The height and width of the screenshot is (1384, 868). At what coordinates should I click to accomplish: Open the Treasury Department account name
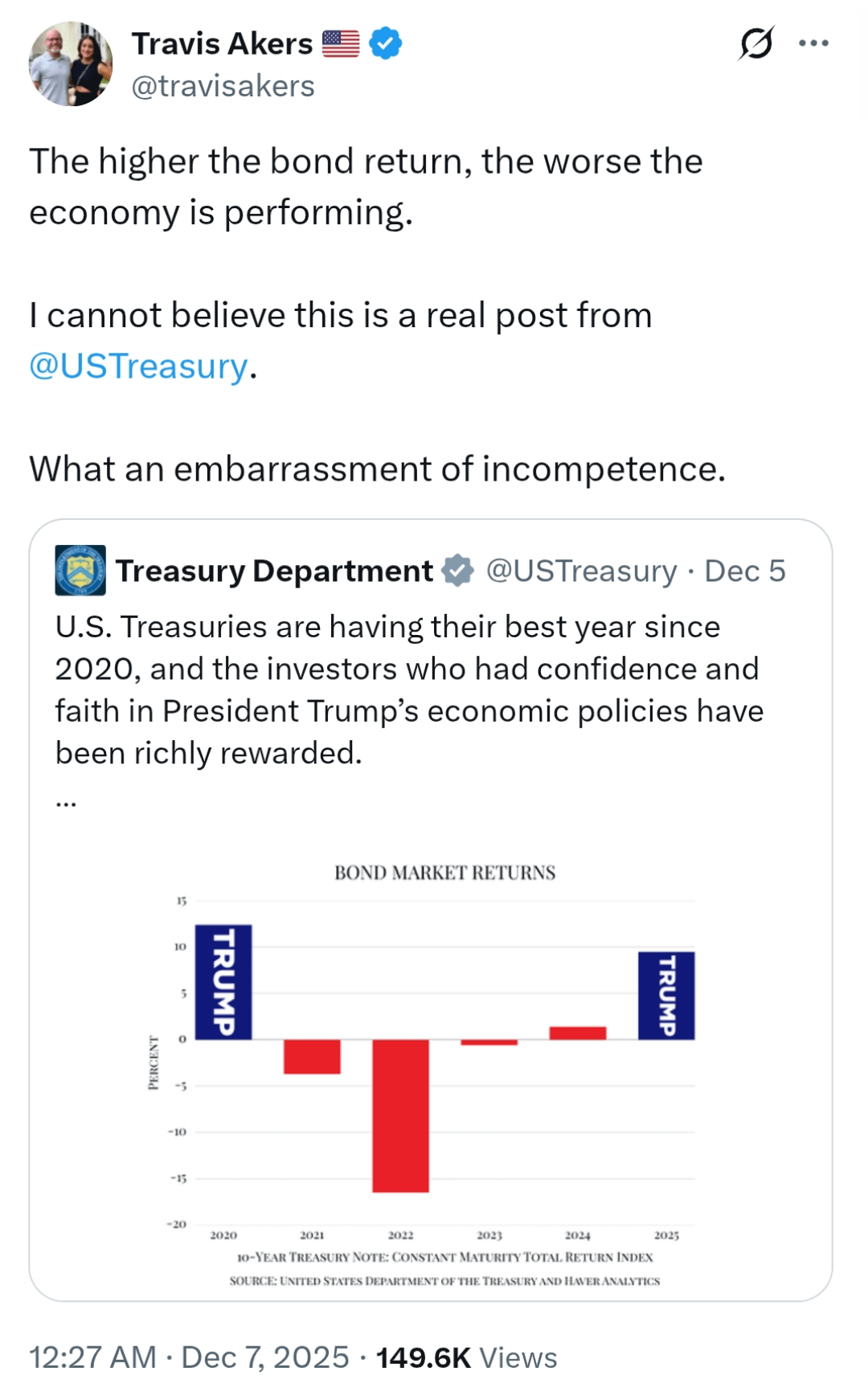tap(274, 571)
